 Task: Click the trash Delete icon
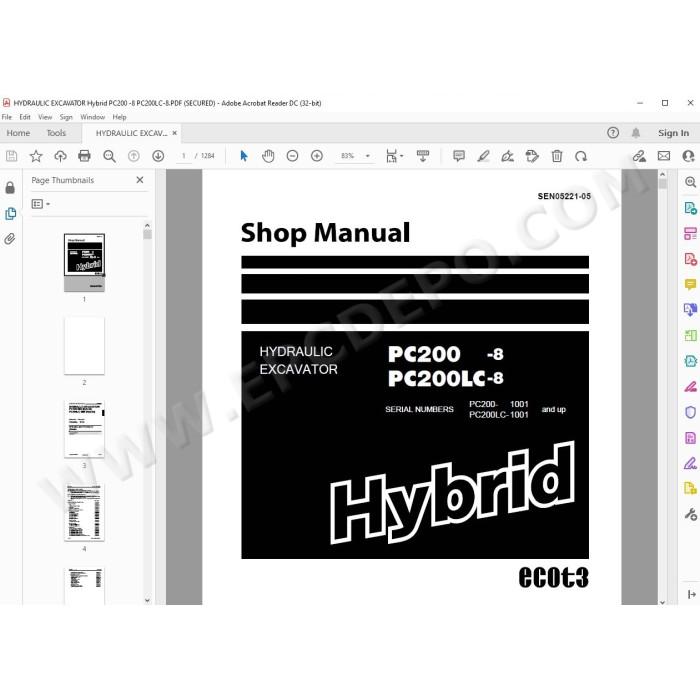(557, 156)
